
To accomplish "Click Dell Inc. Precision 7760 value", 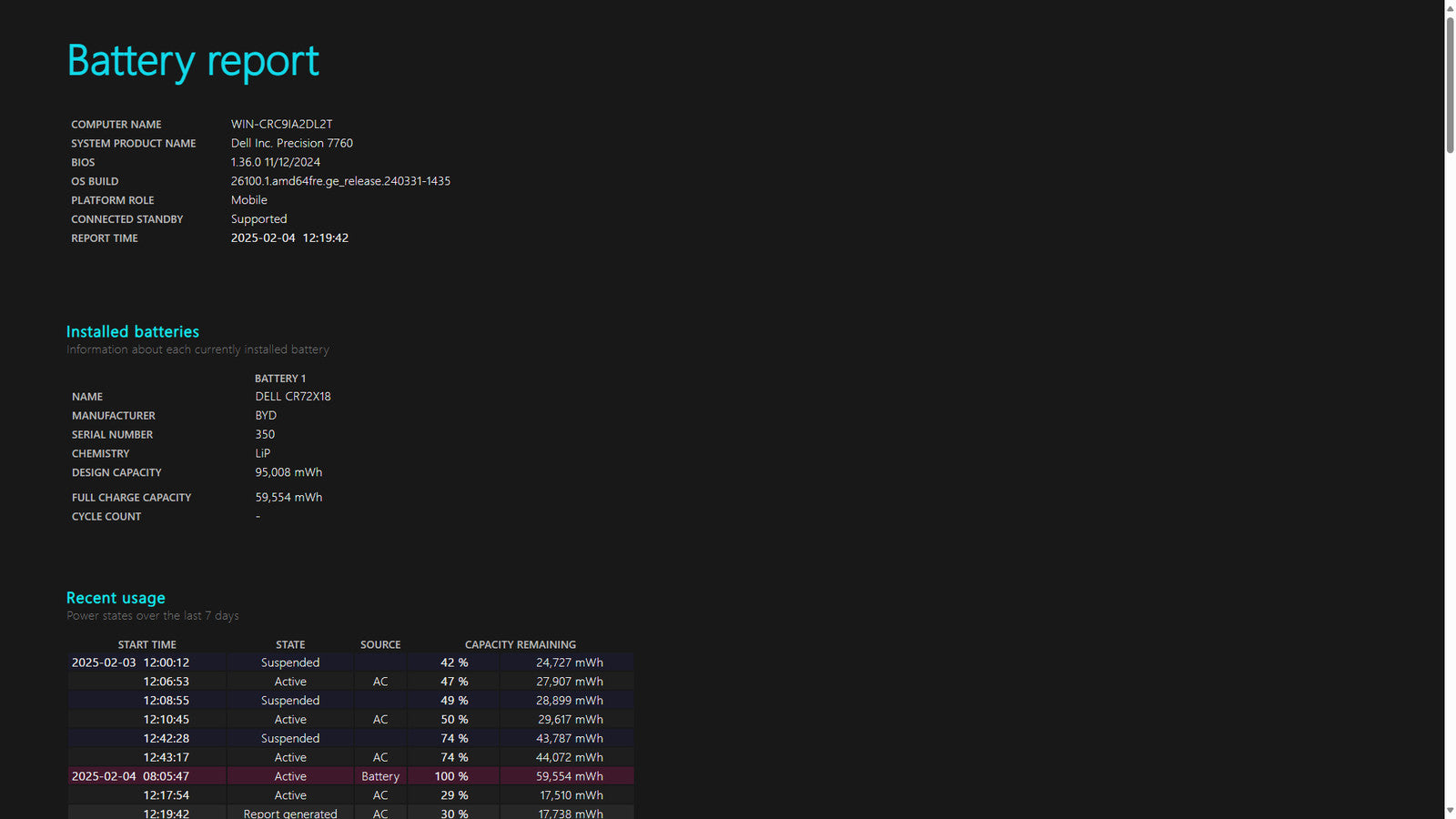I will [x=291, y=143].
